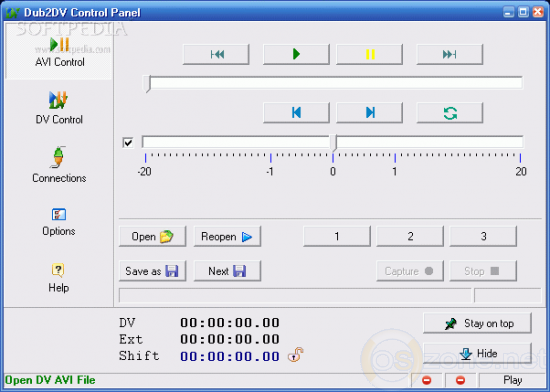Click the green Play button
Image resolution: width=550 pixels, height=392 pixels.
296,54
